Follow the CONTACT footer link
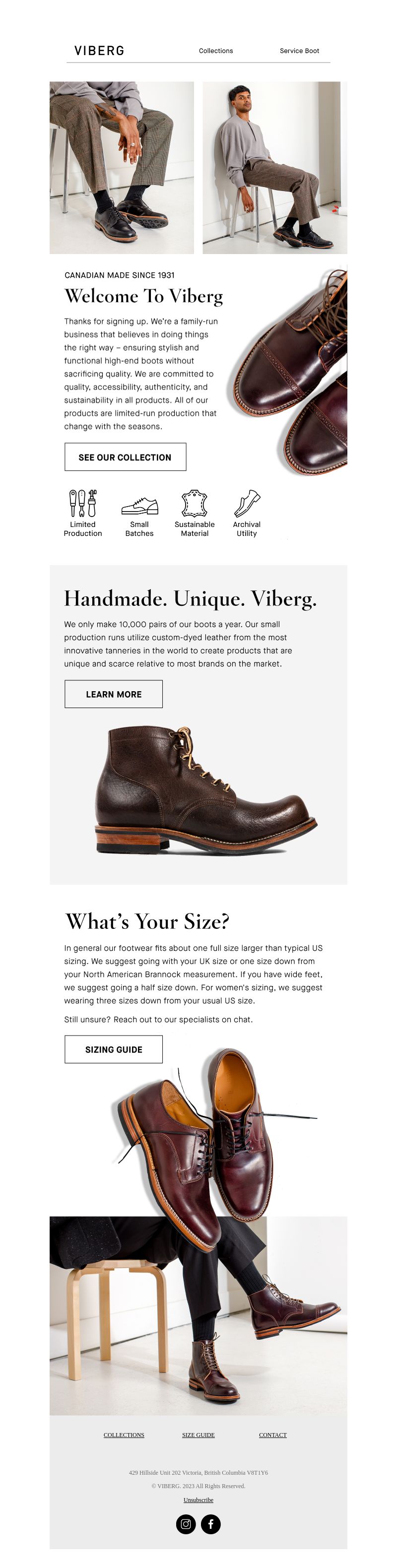The width and height of the screenshot is (397, 1568). click(273, 1435)
